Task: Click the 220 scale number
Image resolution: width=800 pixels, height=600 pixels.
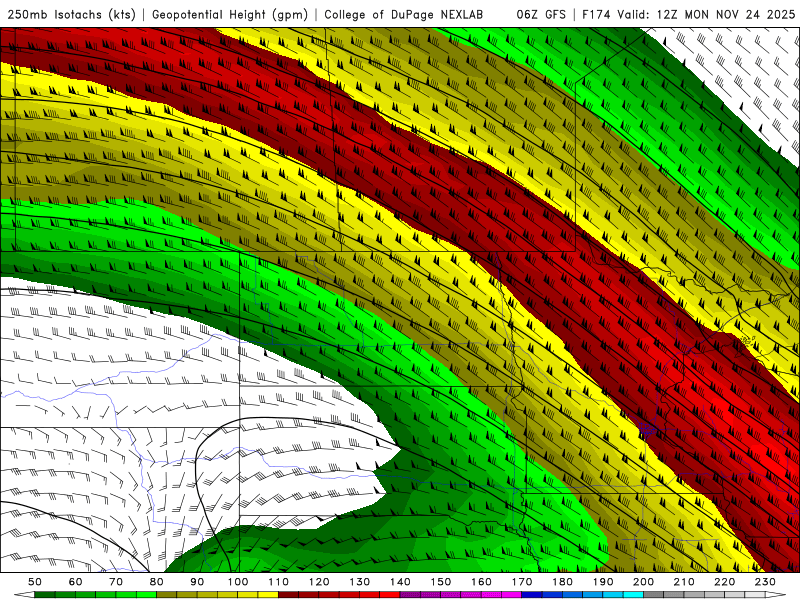Action: point(725,582)
